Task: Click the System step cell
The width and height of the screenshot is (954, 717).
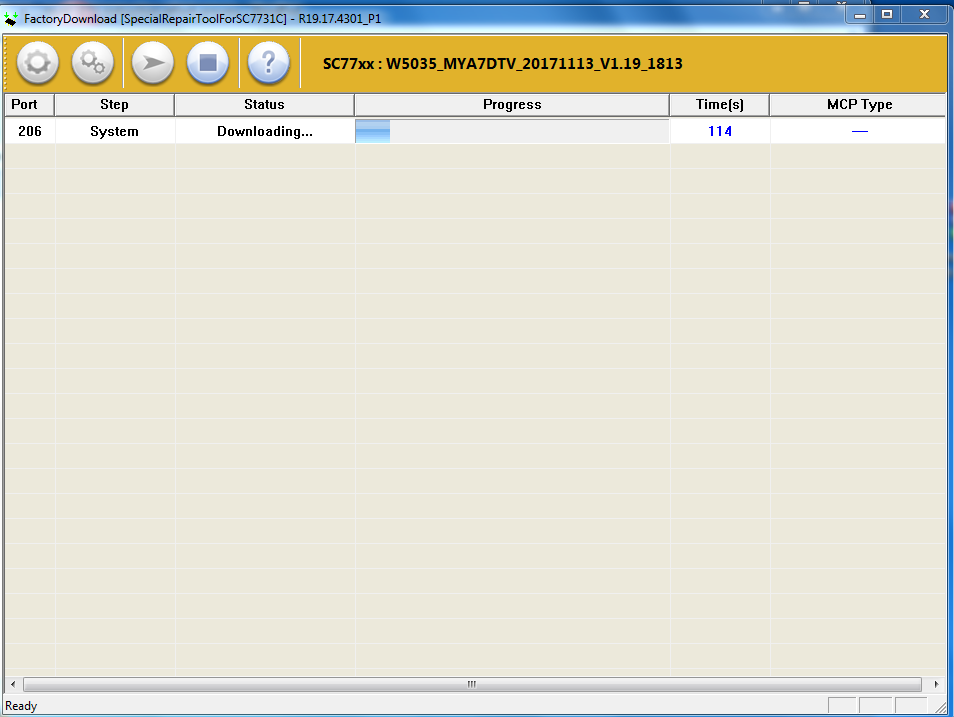Action: (114, 131)
